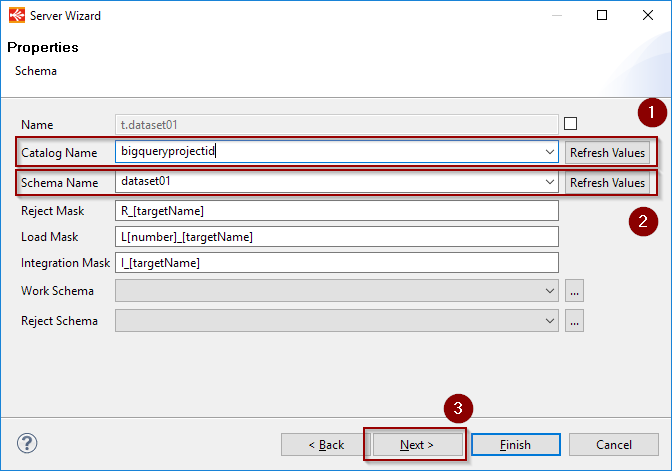672x471 pixels.
Task: Open the Reject Schema browse ellipsis button
Action: [x=574, y=321]
